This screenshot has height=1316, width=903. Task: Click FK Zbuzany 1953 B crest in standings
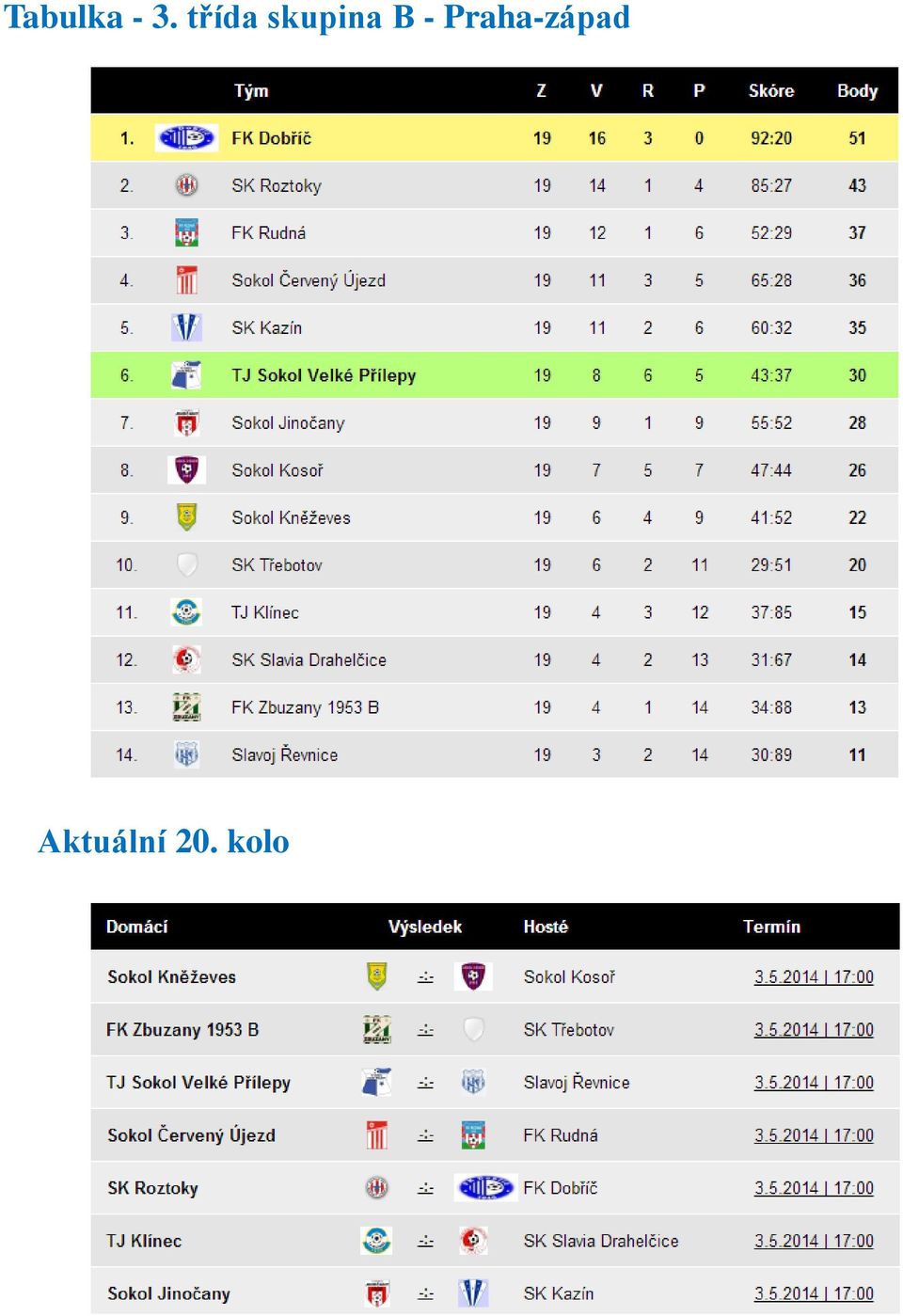186,707
